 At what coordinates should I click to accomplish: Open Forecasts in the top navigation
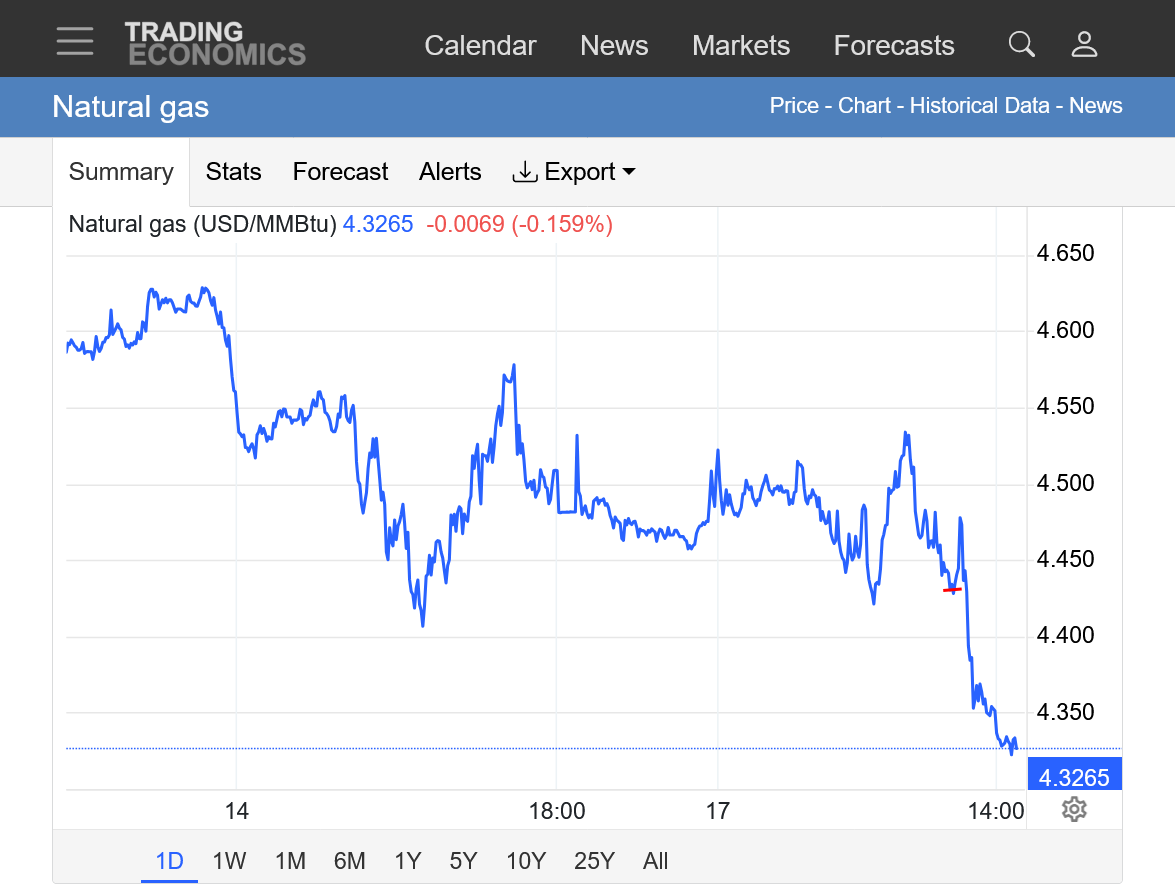click(x=894, y=46)
